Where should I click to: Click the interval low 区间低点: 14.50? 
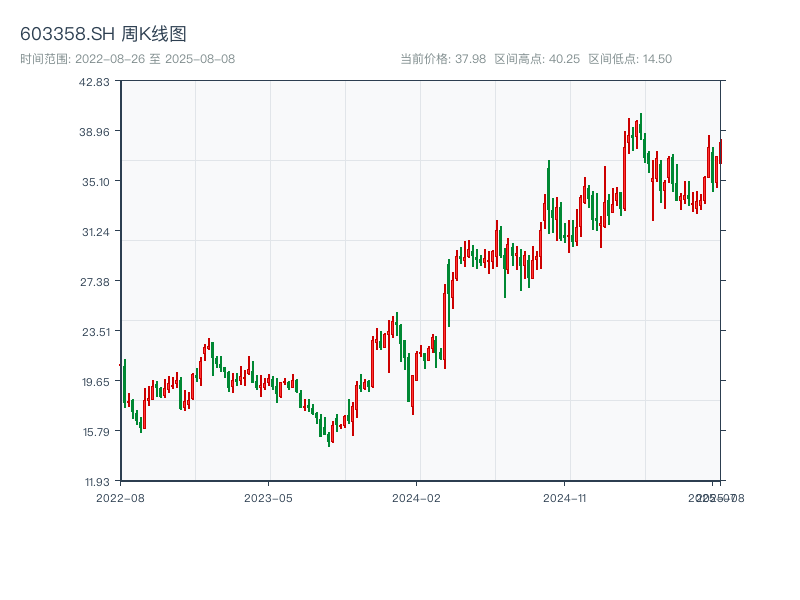point(630,59)
